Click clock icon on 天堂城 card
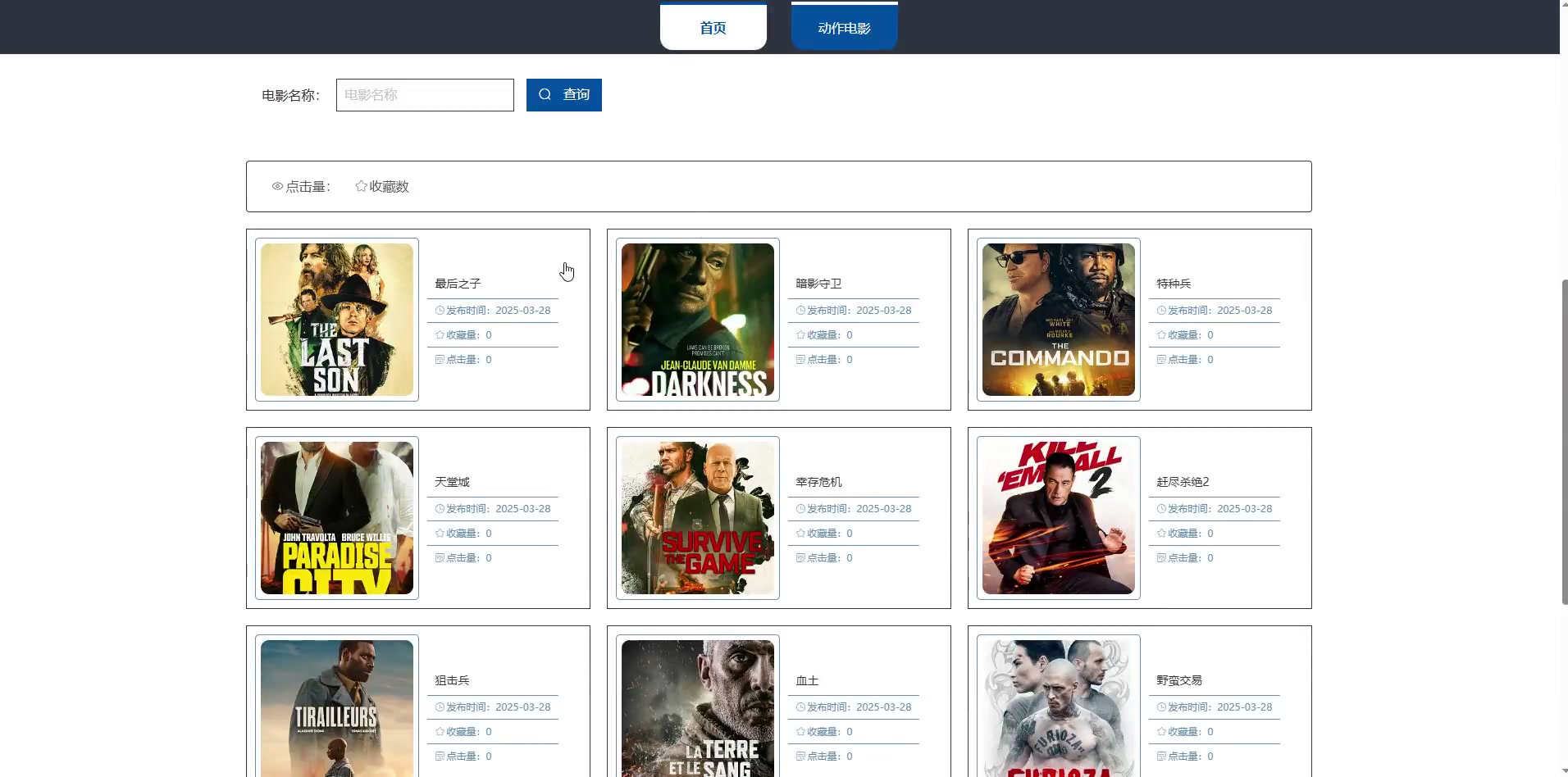 pos(440,509)
